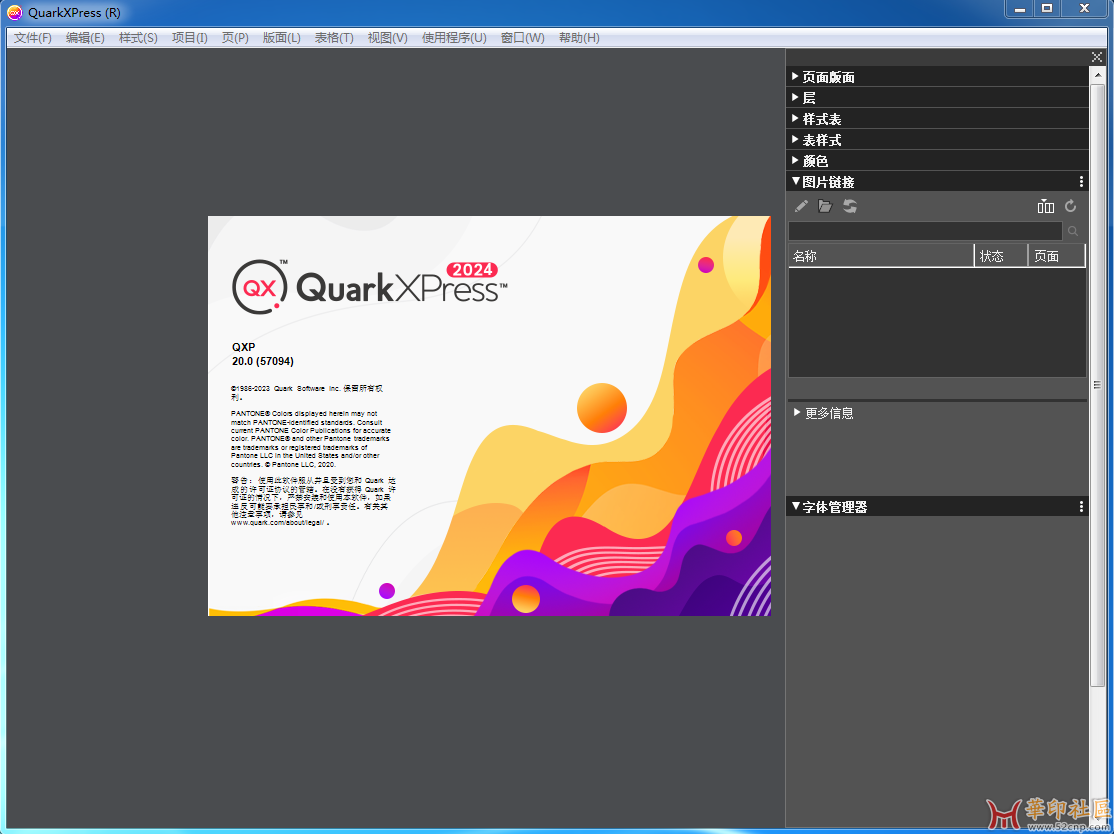Click the version text 20.0 (57094)
The width and height of the screenshot is (1114, 834).
[263, 361]
